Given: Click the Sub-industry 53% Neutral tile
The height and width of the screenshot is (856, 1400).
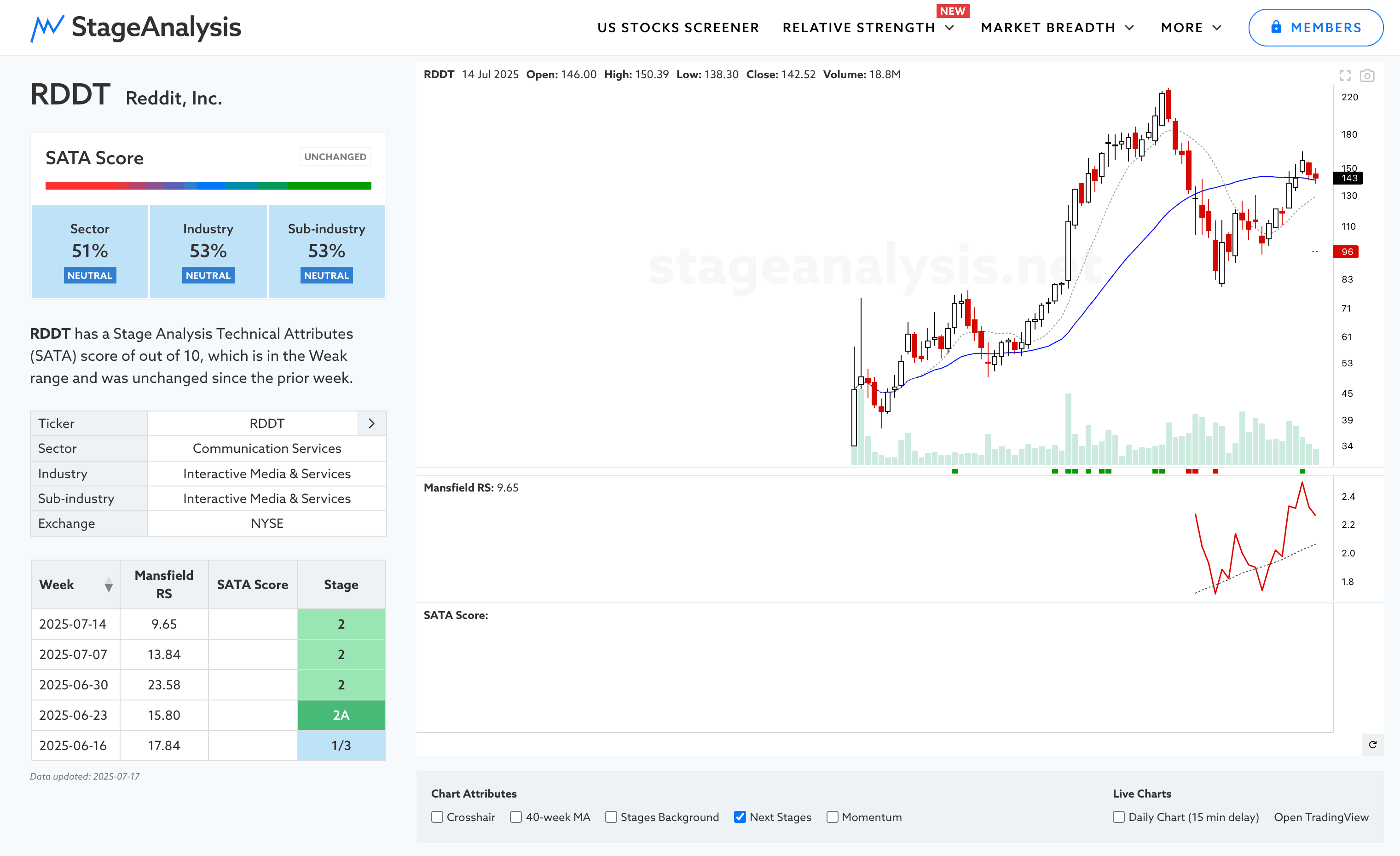Looking at the screenshot, I should [x=327, y=252].
